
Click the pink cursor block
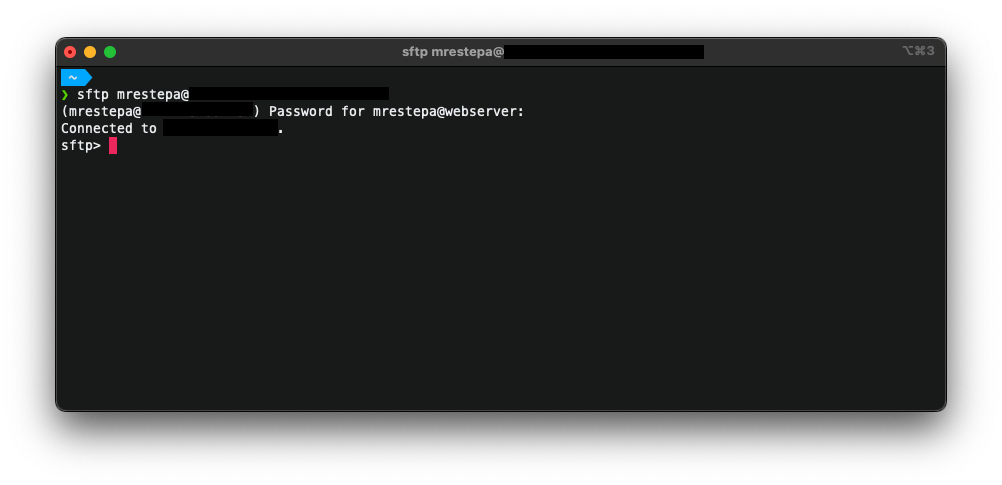[x=113, y=145]
